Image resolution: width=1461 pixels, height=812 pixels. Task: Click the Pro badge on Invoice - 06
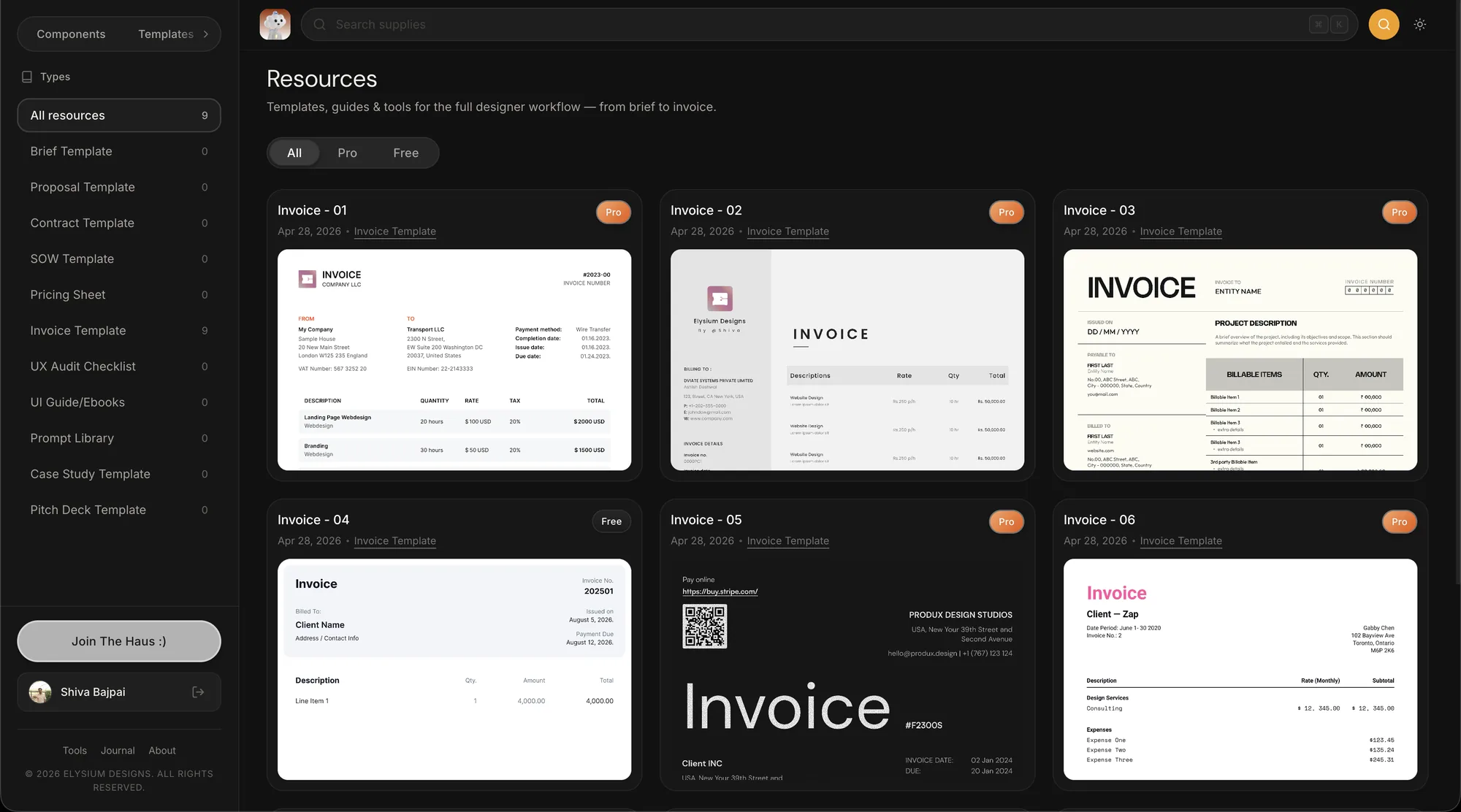pyautogui.click(x=1399, y=521)
